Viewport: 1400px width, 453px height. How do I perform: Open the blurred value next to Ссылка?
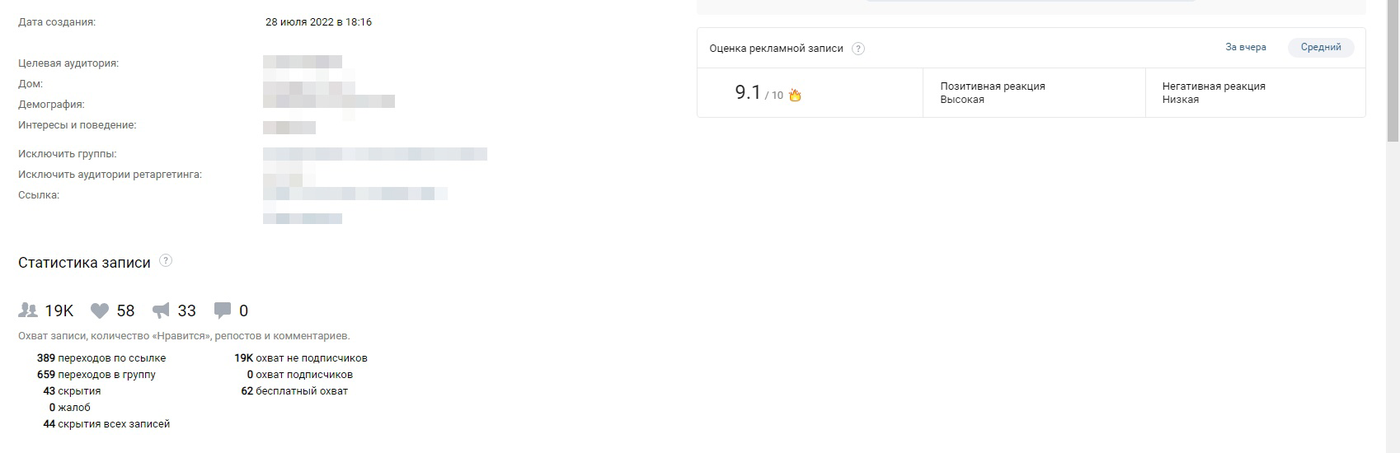point(355,194)
